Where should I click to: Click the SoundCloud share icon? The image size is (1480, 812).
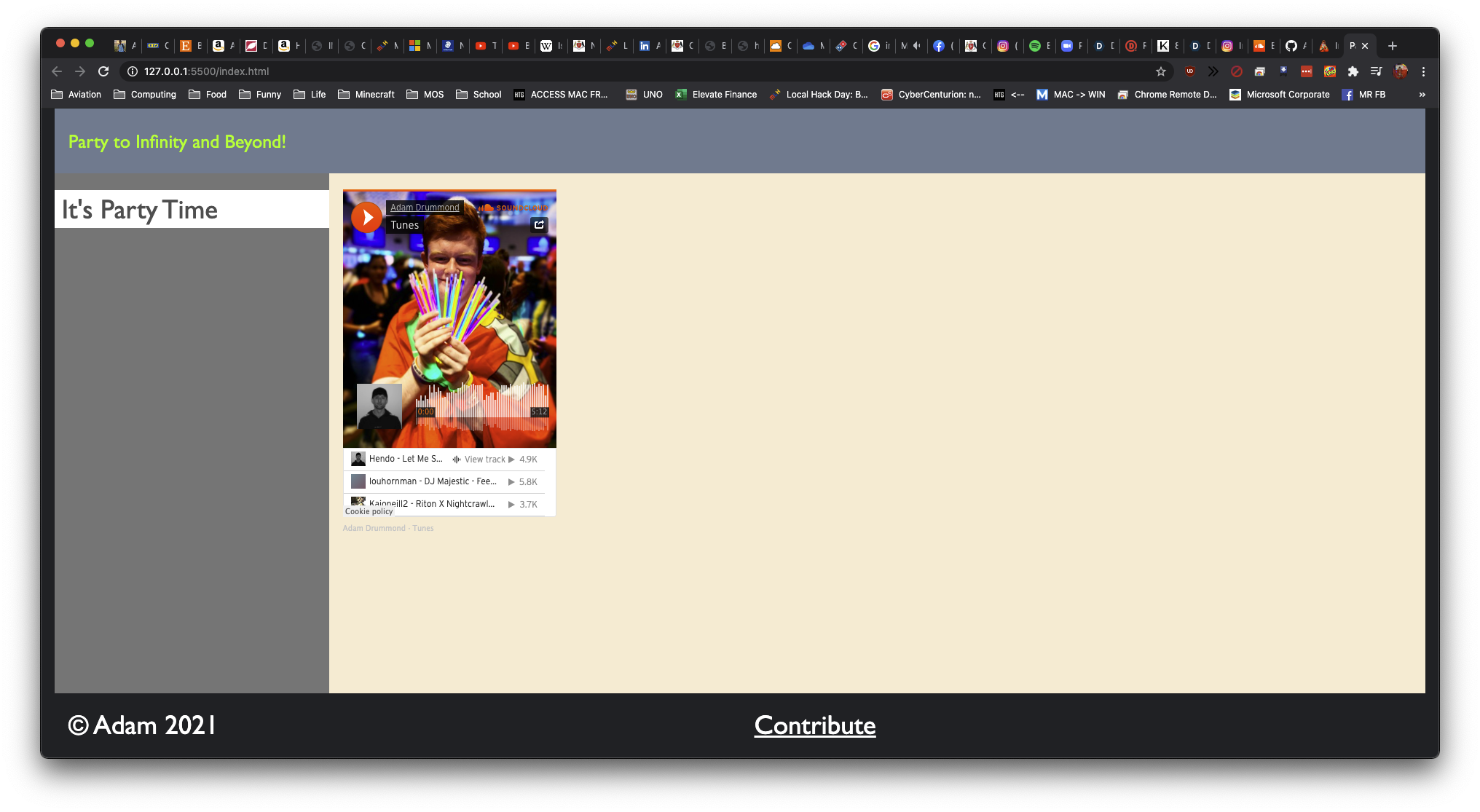[x=539, y=224]
